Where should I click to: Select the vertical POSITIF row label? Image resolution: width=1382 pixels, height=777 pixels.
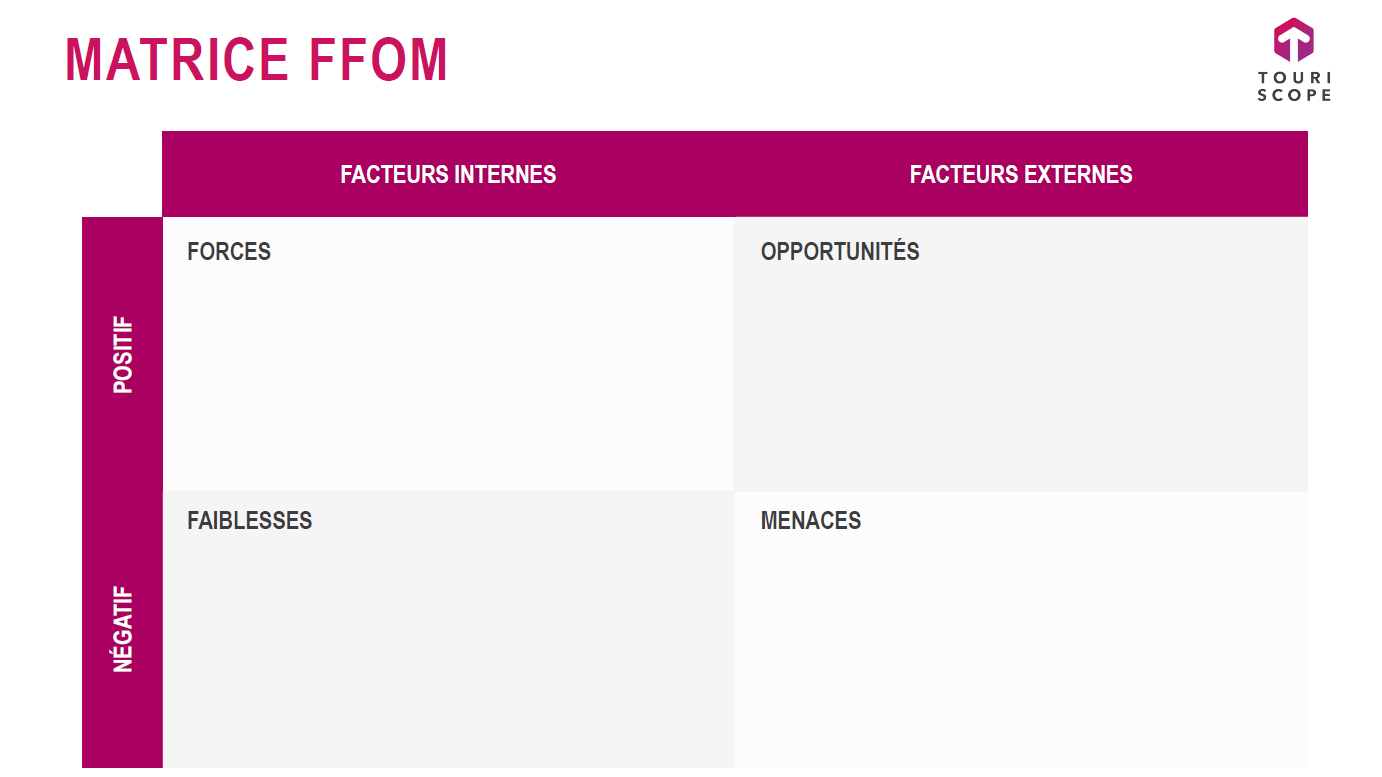coord(123,355)
